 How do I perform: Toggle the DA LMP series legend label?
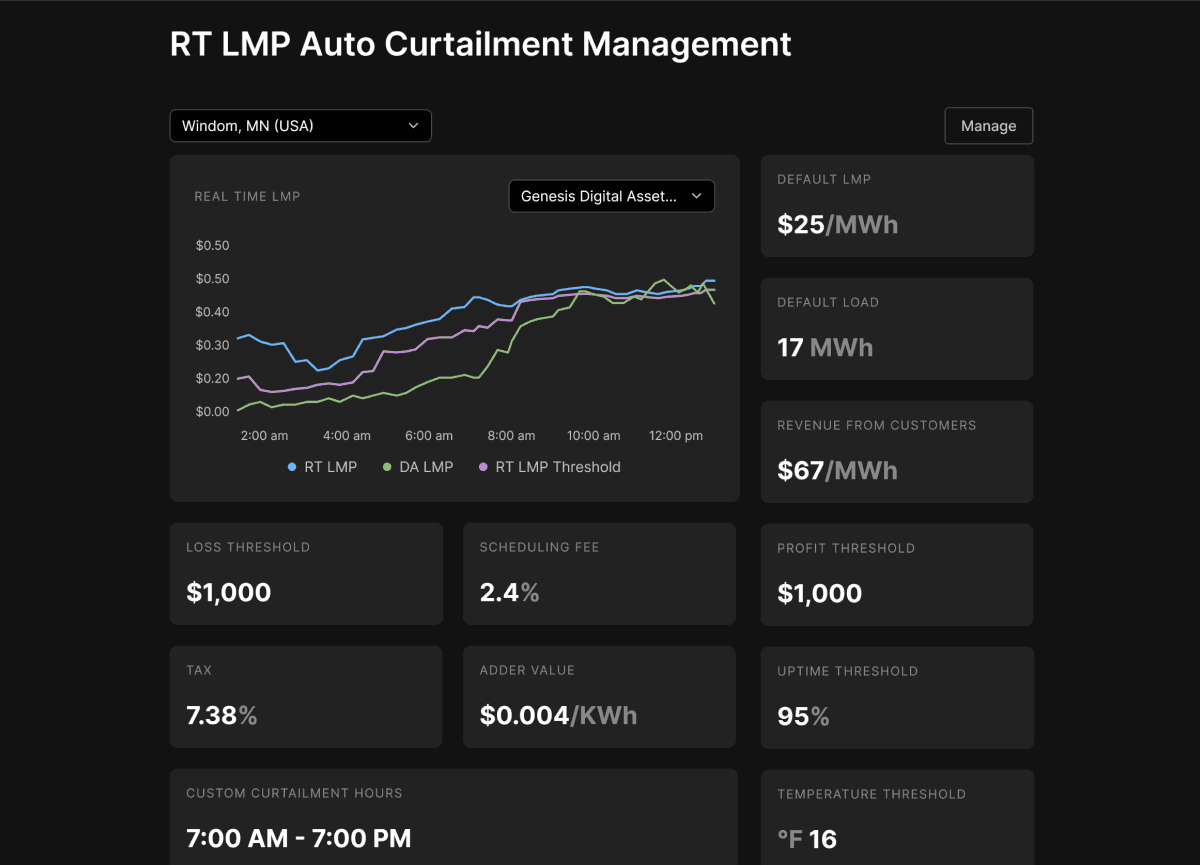coord(426,467)
